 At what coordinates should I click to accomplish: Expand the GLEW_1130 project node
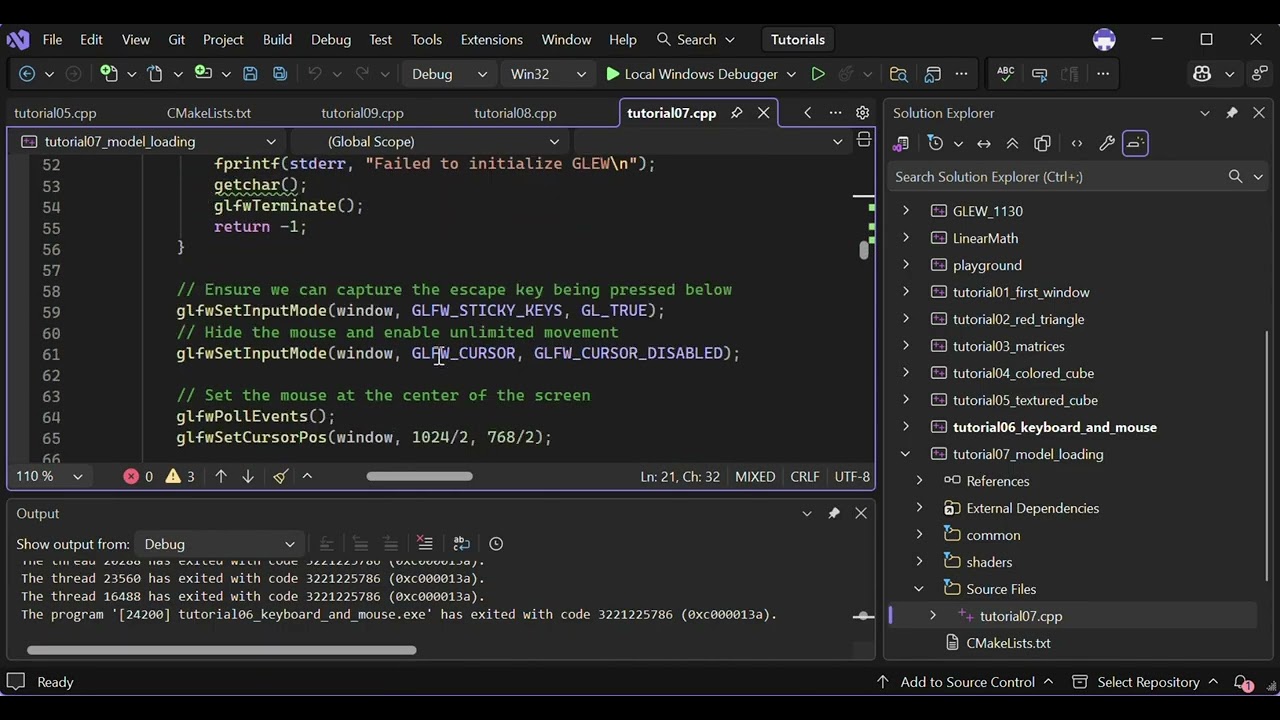click(906, 211)
